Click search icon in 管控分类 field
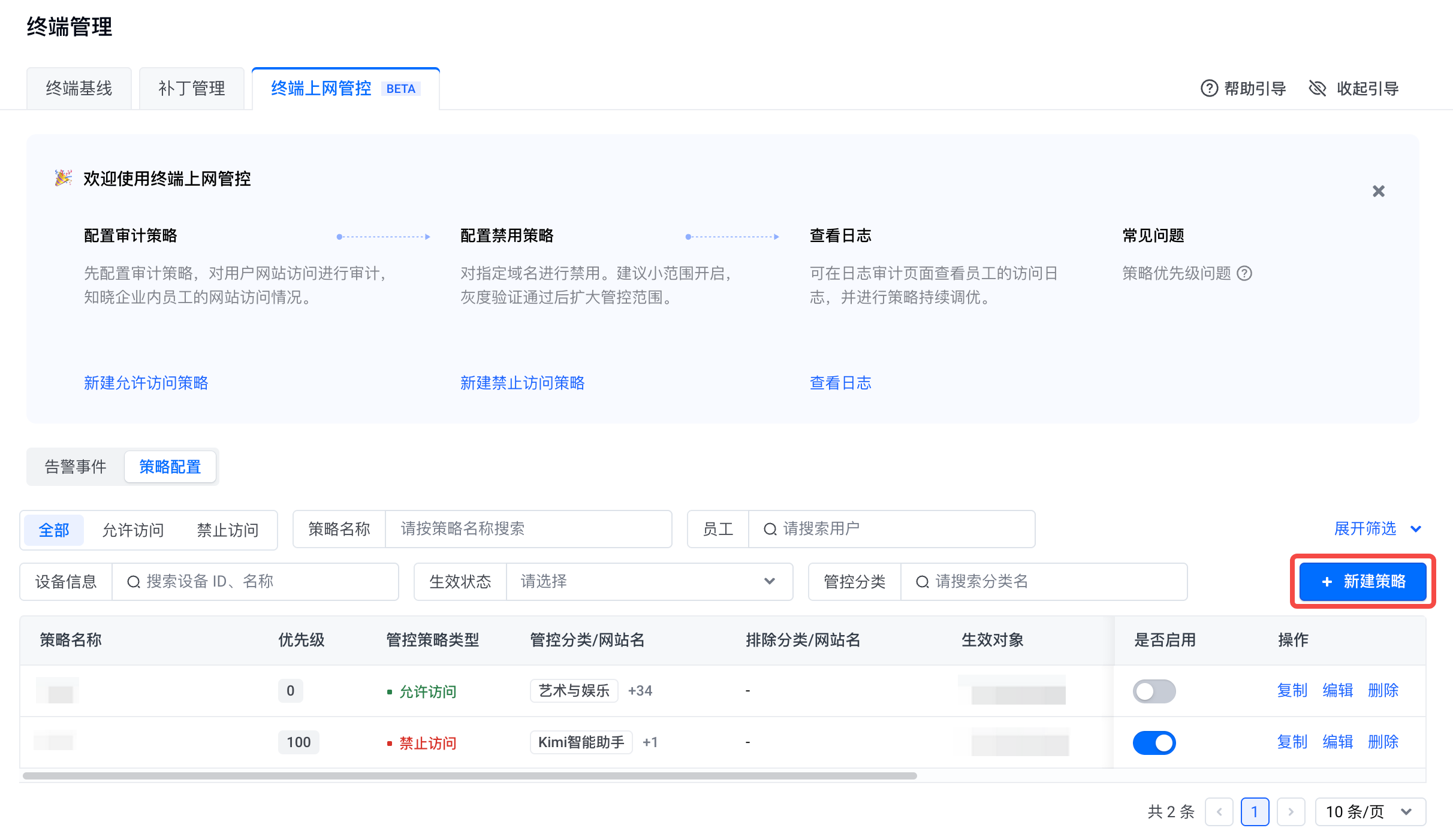This screenshot has height=840, width=1453. click(x=922, y=582)
